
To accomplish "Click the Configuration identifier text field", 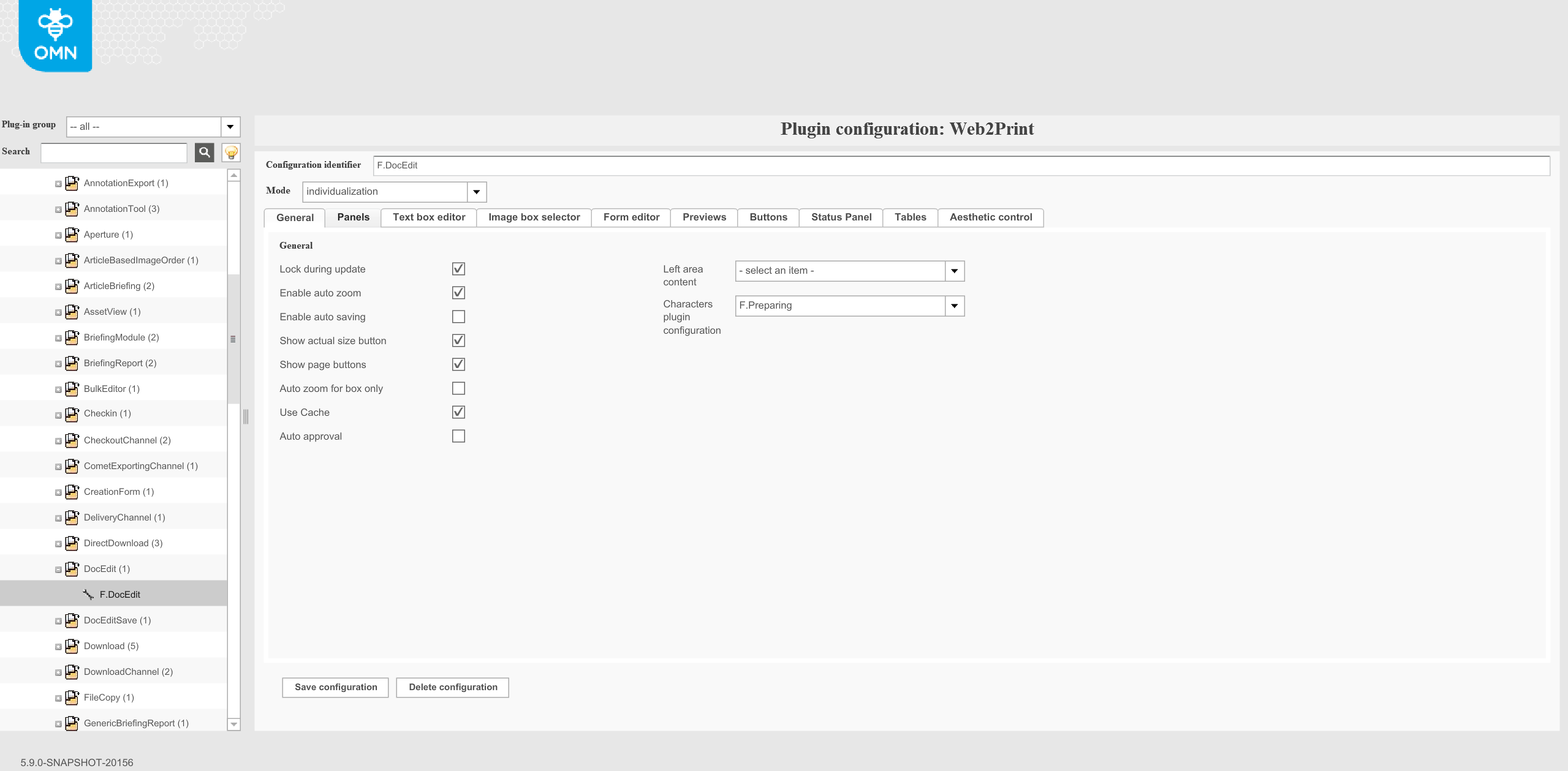I will coord(961,165).
